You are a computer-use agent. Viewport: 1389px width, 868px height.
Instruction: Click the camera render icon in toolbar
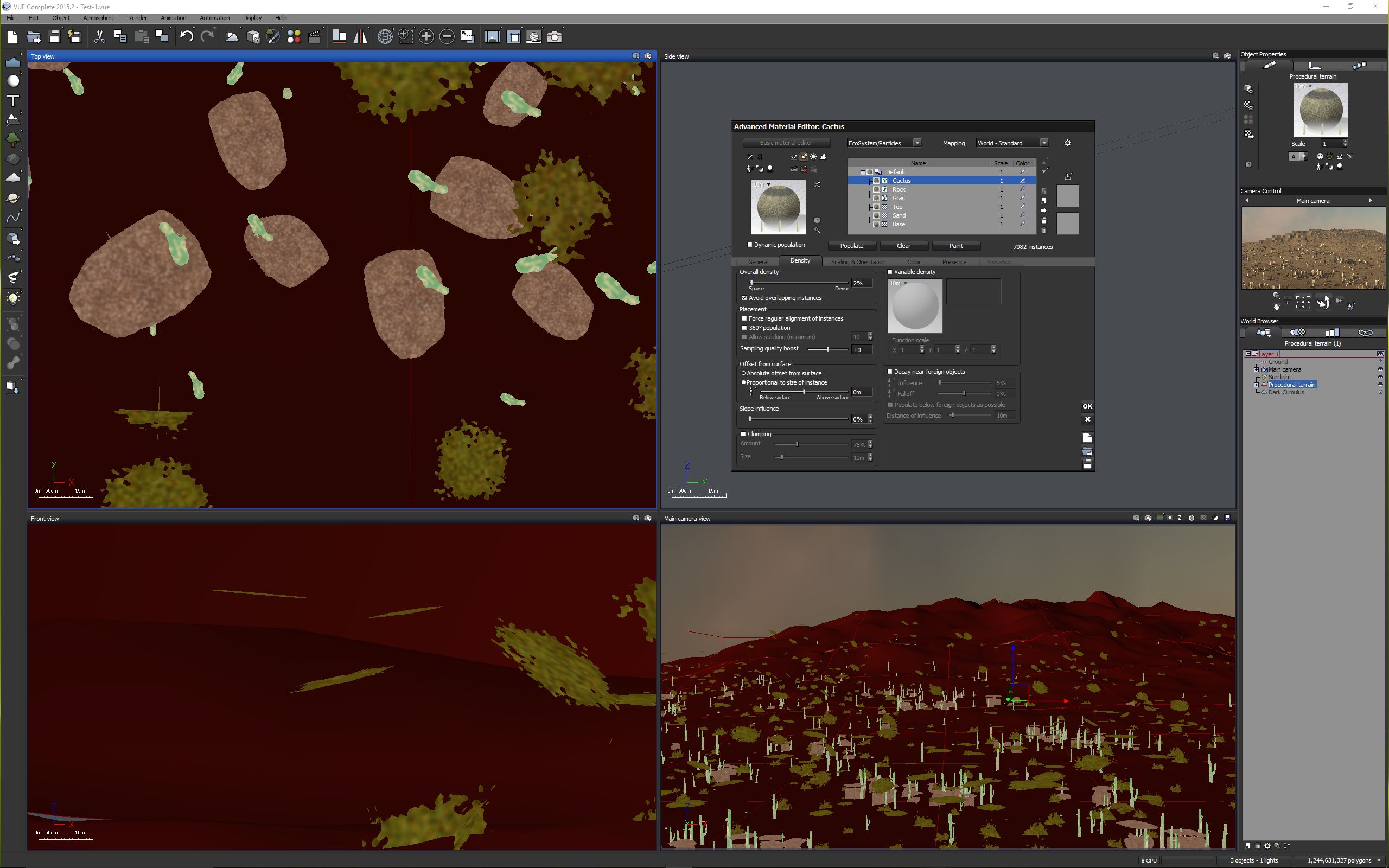555,37
